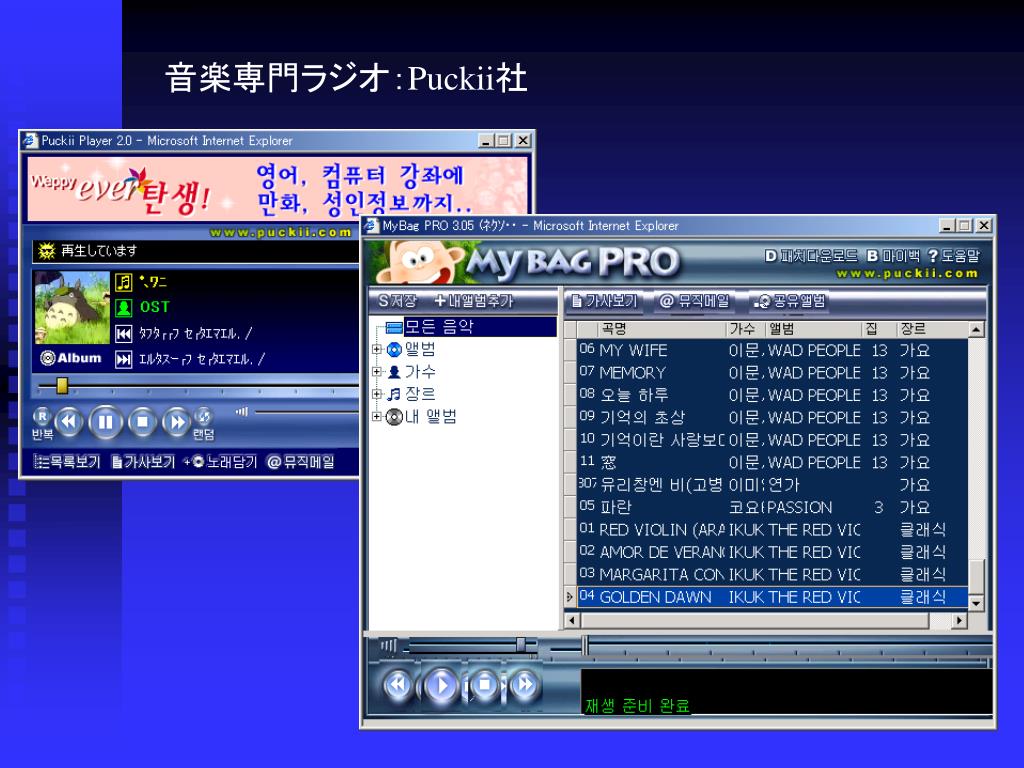Adjust Puckii Player seek slider thumb

[62, 386]
